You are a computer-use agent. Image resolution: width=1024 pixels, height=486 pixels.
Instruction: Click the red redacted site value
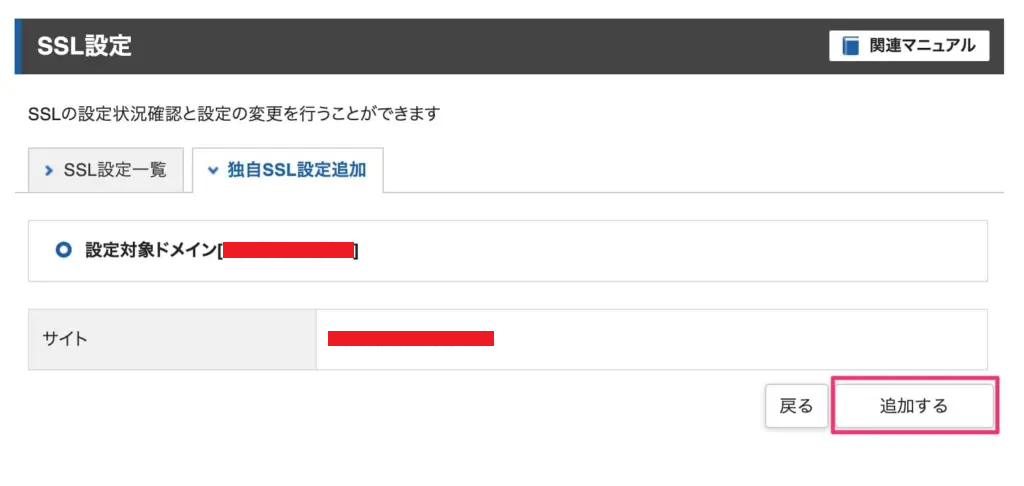pyautogui.click(x=411, y=338)
